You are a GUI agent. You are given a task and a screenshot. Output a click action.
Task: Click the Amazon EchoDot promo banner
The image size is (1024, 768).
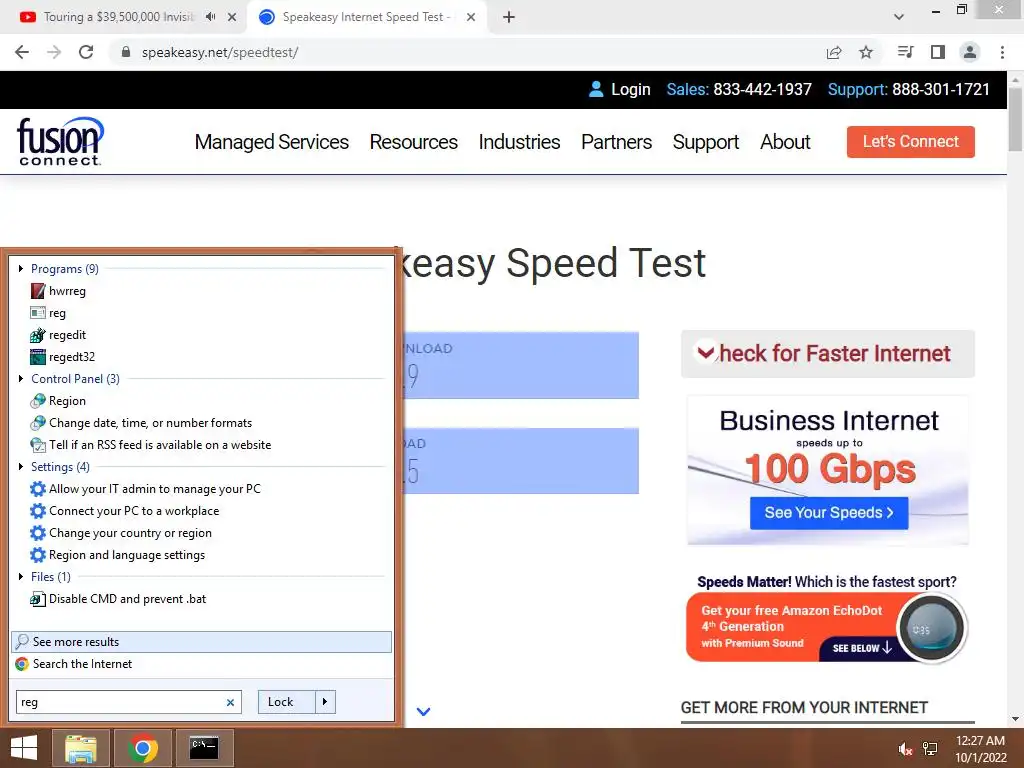click(827, 628)
